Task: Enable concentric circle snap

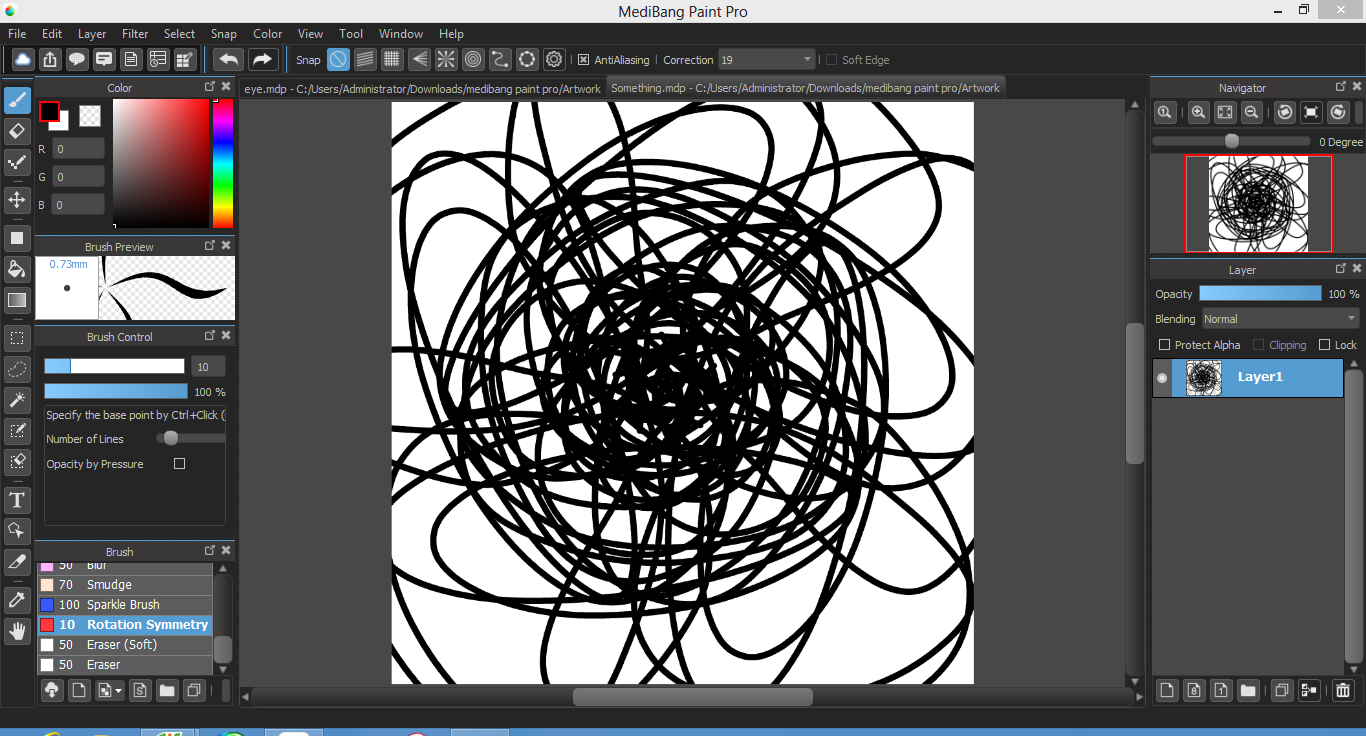Action: (x=474, y=60)
